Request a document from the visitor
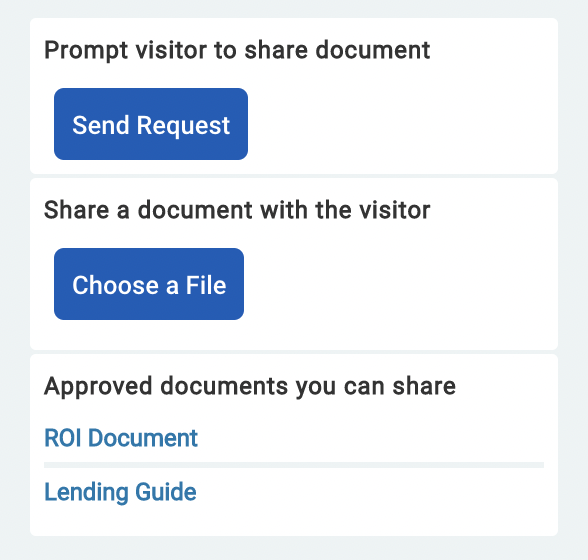The image size is (588, 560). click(151, 124)
